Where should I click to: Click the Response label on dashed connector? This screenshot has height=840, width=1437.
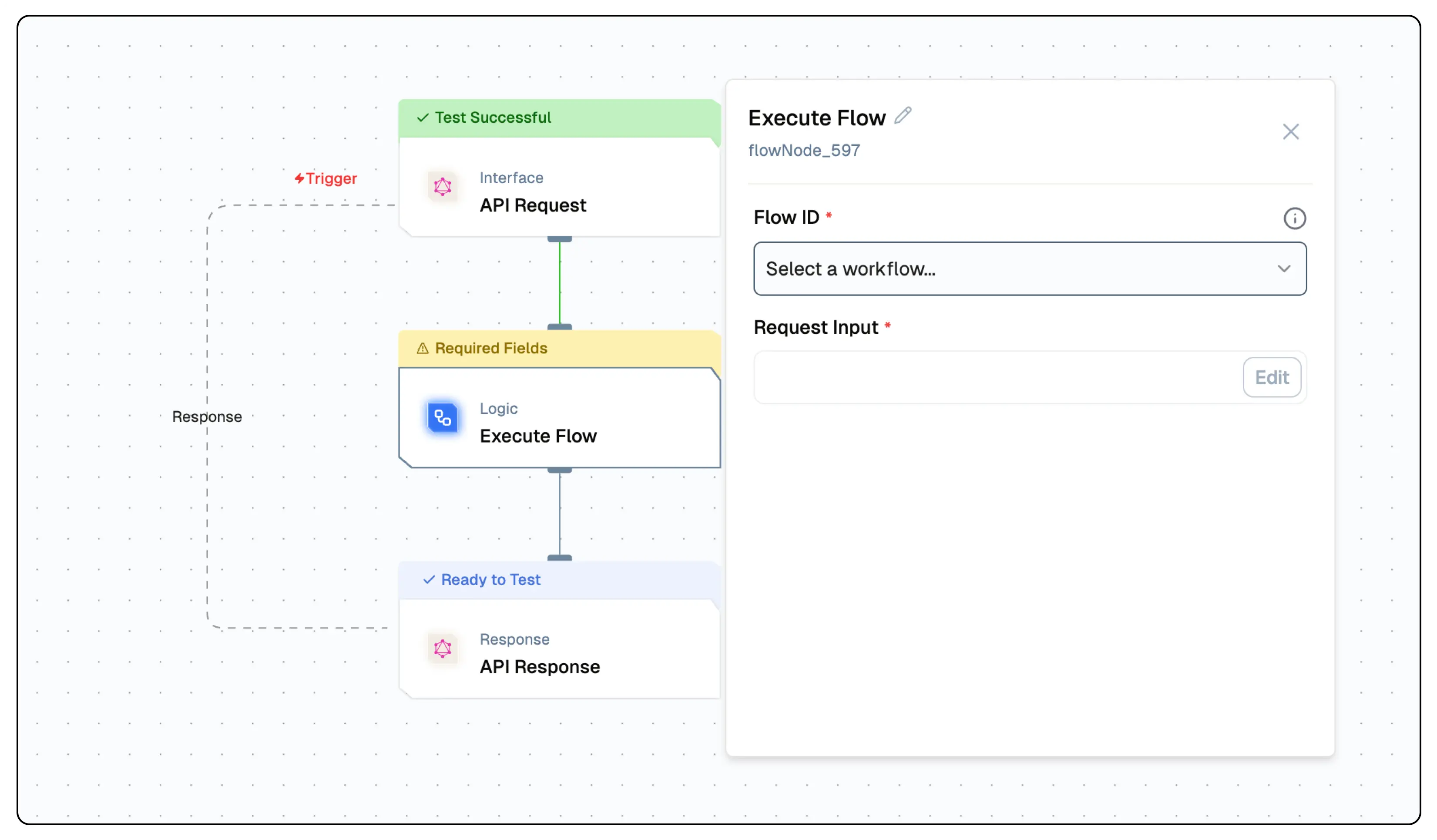pyautogui.click(x=207, y=417)
